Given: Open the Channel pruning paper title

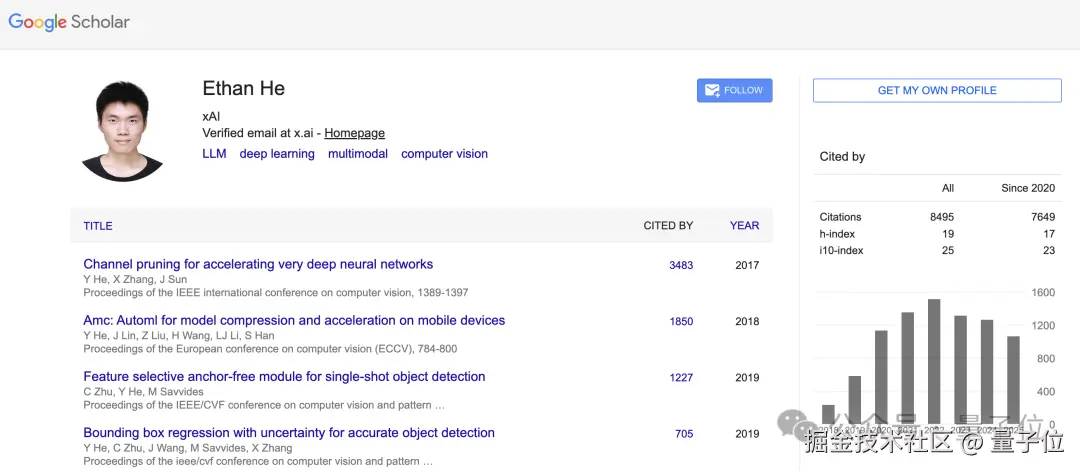Looking at the screenshot, I should 258,265.
